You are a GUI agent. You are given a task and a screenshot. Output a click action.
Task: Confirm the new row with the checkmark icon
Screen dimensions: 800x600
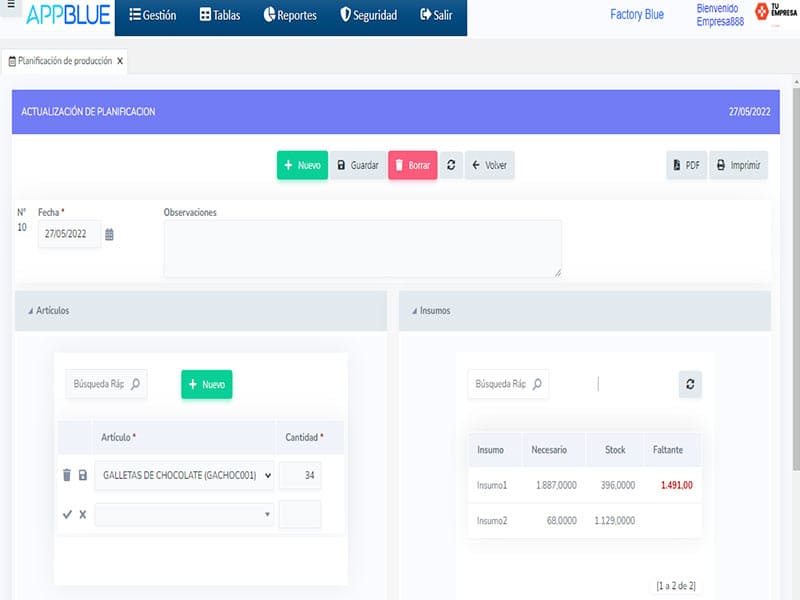[x=67, y=514]
